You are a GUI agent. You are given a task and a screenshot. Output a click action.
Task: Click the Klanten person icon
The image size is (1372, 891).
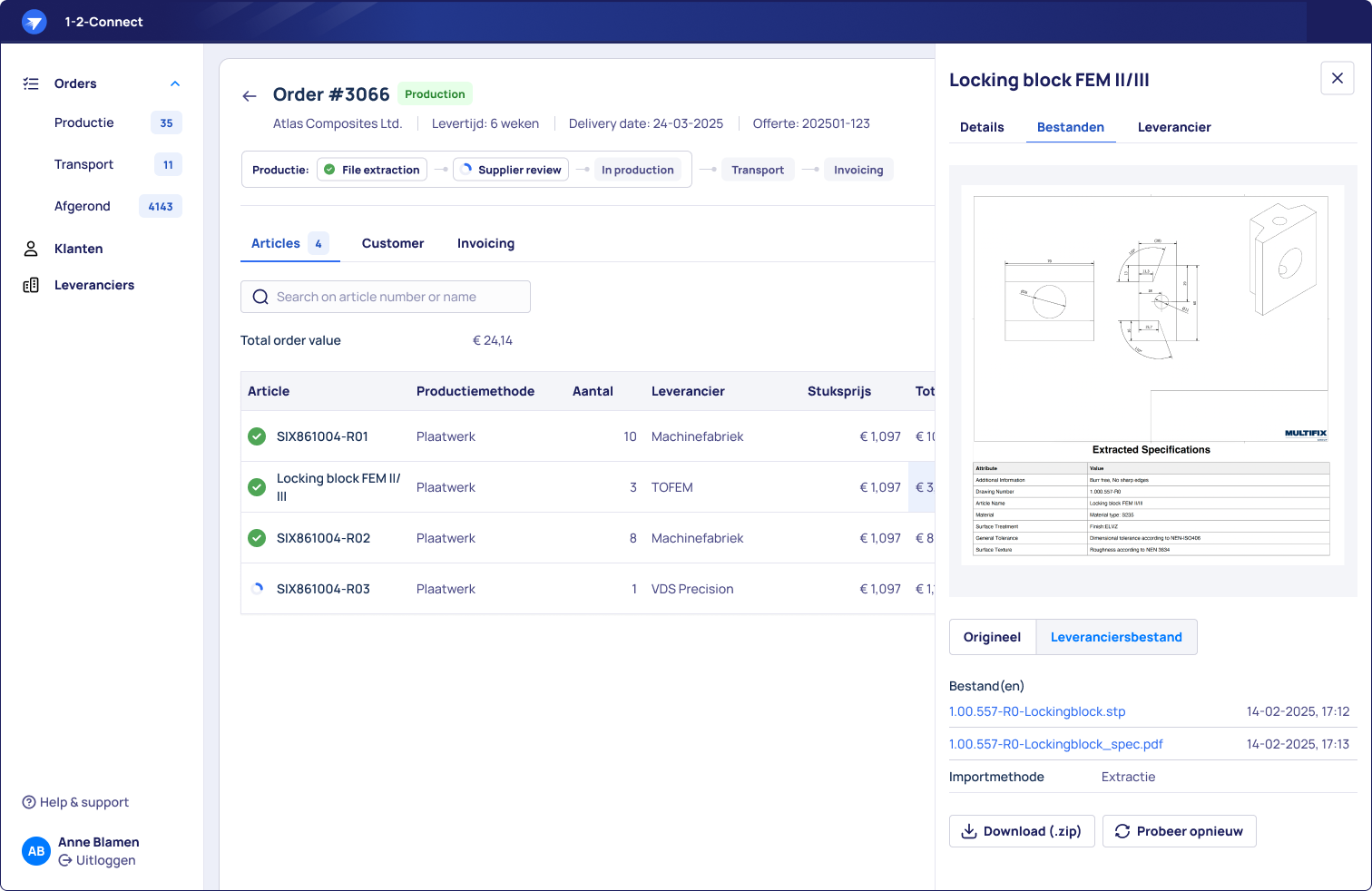coord(31,249)
